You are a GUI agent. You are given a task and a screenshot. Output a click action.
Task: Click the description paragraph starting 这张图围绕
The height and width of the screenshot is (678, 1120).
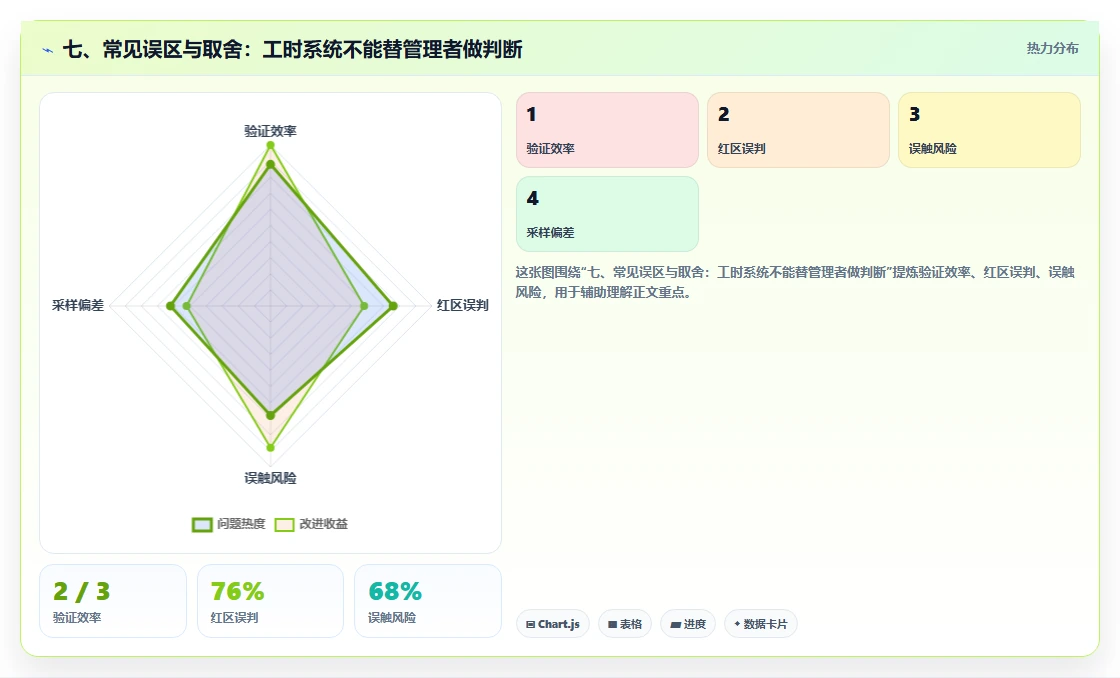(795, 282)
